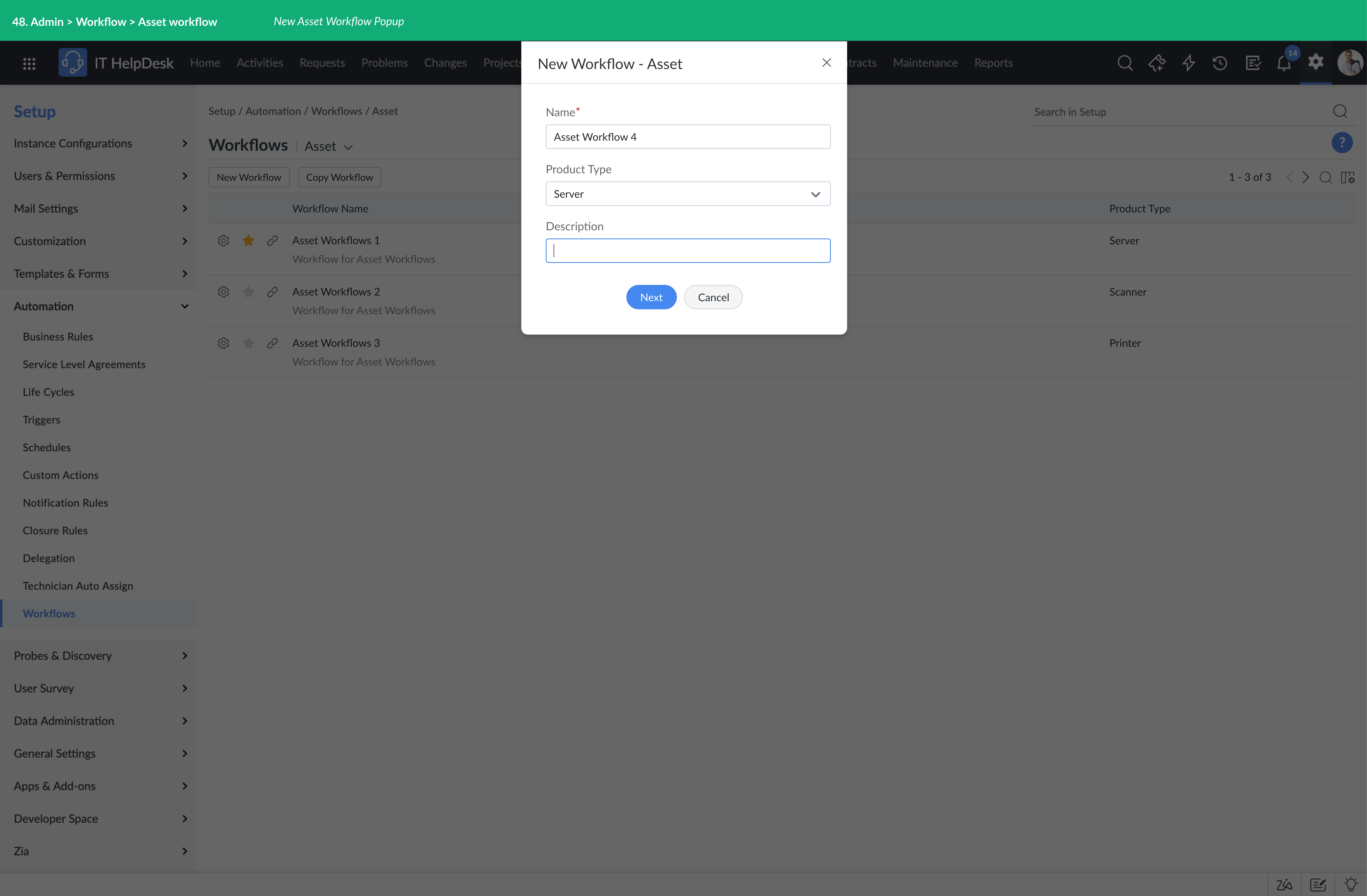Image resolution: width=1367 pixels, height=896 pixels.
Task: Expand Templates & Forms section
Action: click(x=98, y=274)
